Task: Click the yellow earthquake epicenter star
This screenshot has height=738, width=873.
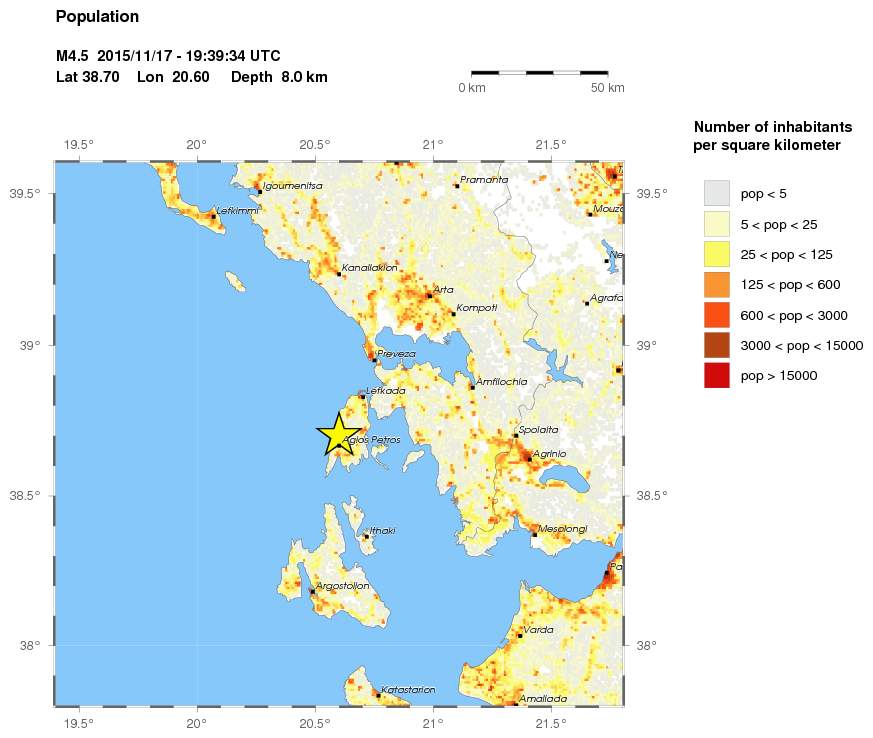Action: (x=339, y=434)
